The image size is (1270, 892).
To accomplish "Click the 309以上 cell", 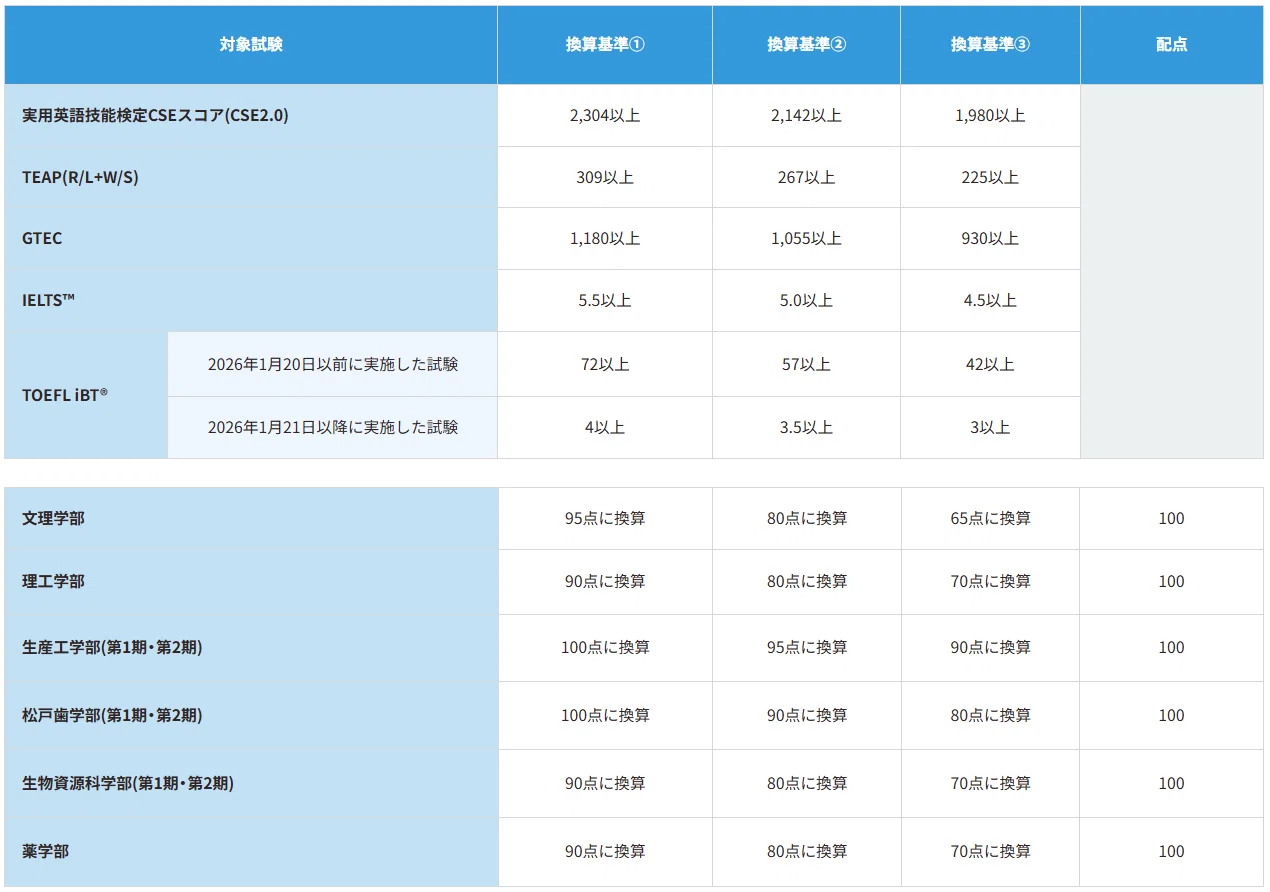I will [605, 177].
